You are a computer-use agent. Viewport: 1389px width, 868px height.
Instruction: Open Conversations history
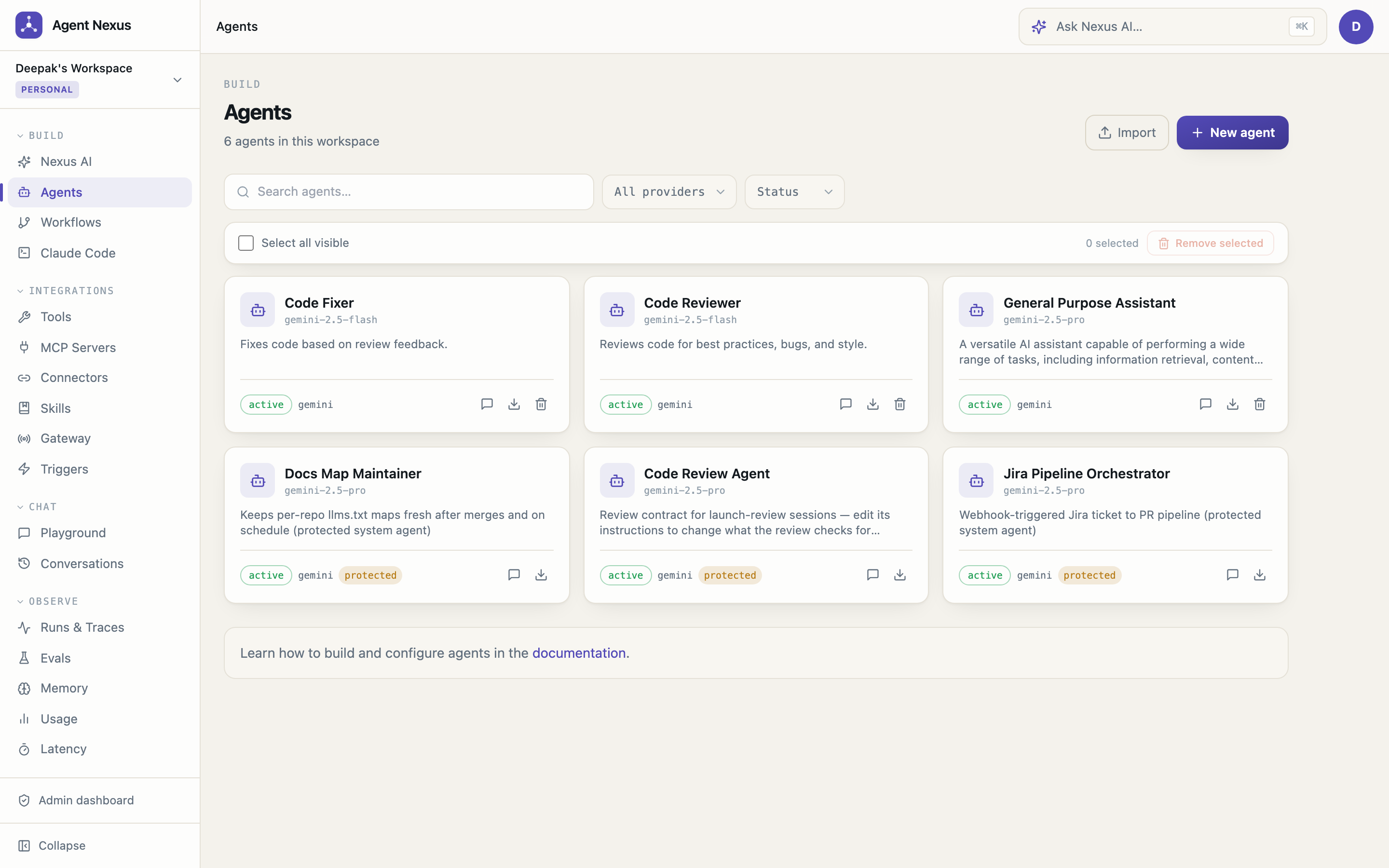pos(100,564)
